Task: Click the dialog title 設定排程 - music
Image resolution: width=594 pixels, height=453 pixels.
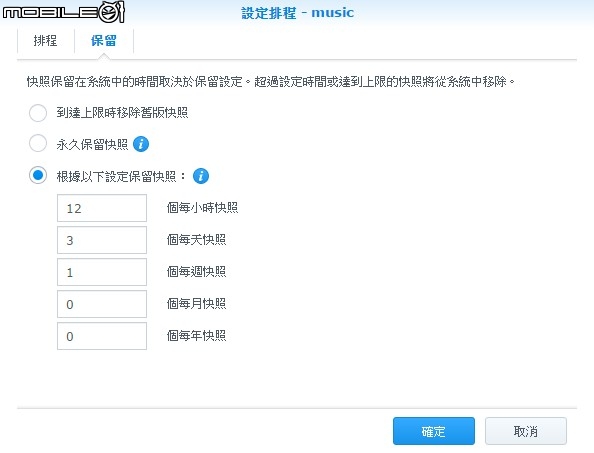Action: (297, 13)
